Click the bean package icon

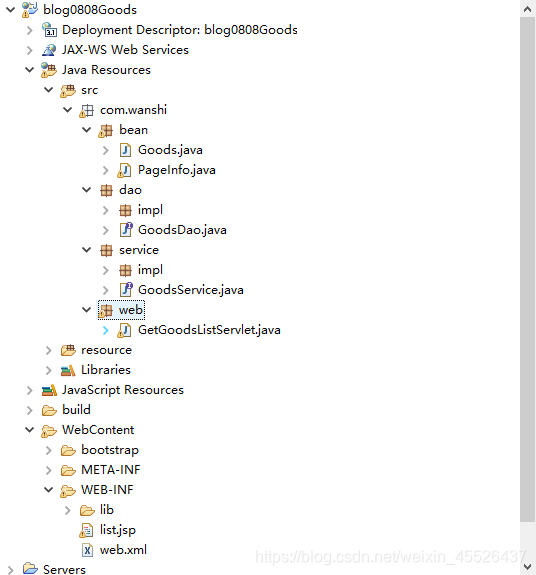click(106, 130)
